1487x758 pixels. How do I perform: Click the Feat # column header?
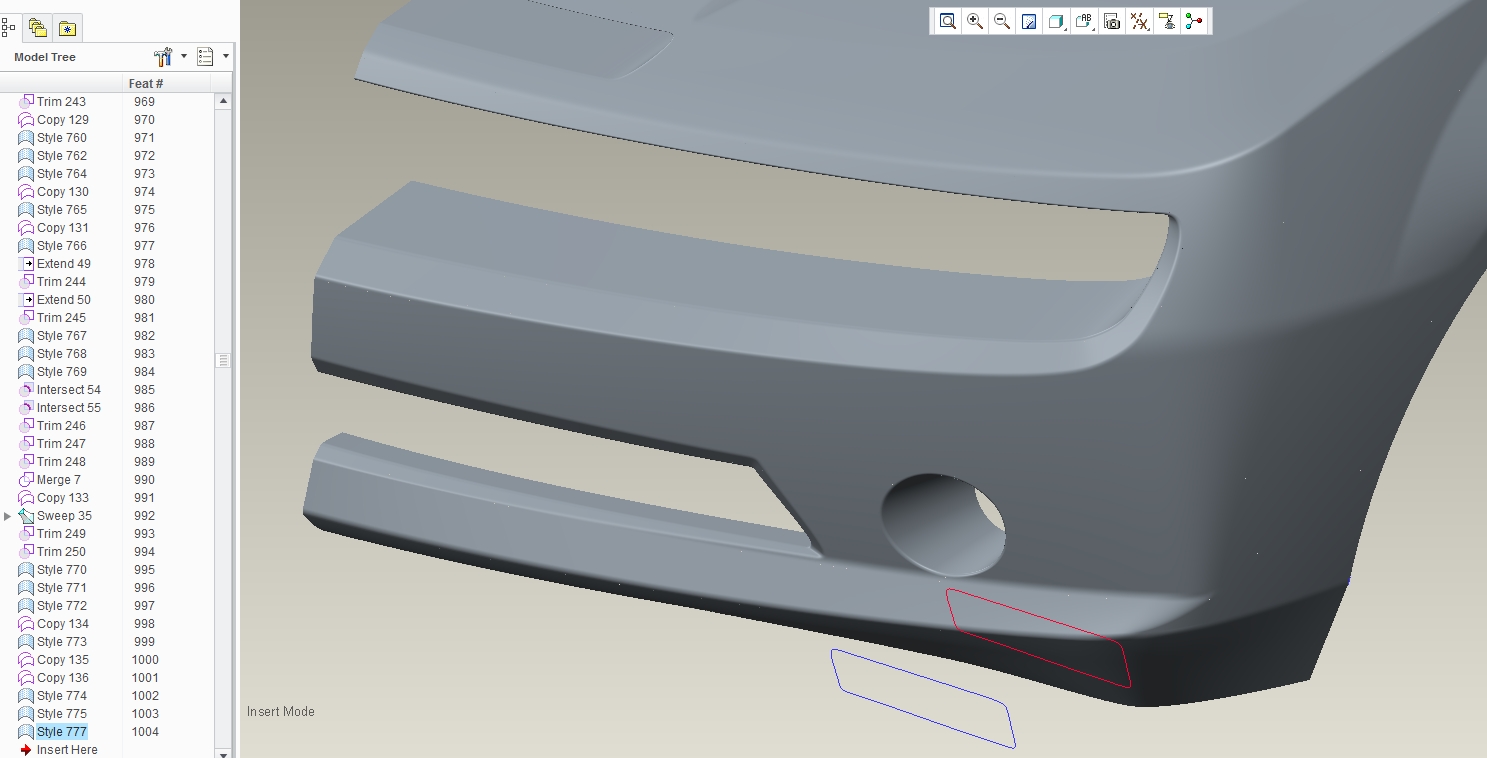click(x=146, y=84)
